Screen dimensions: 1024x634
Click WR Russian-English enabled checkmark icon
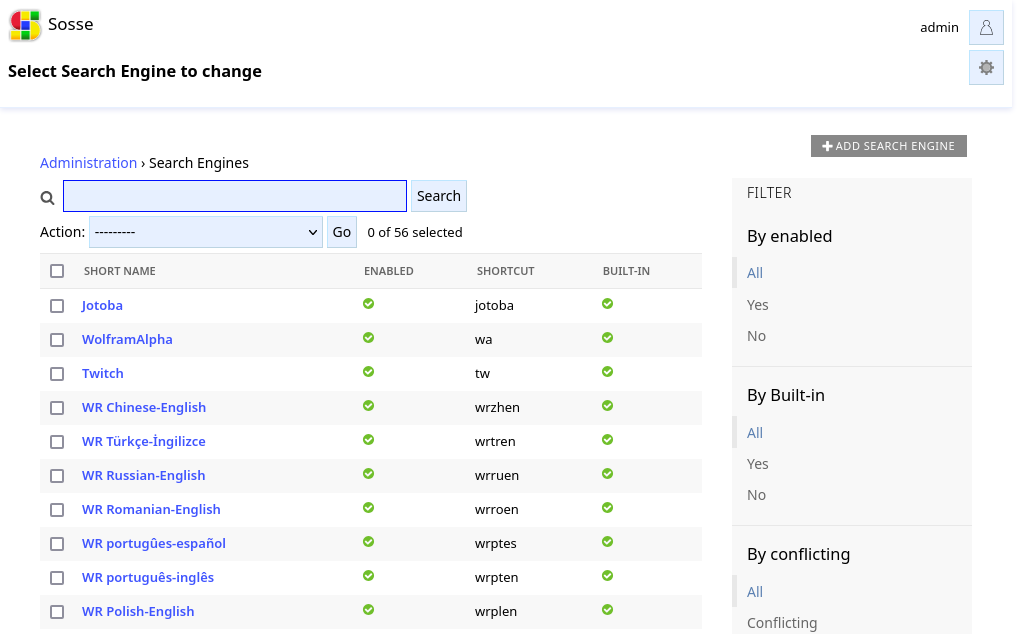click(x=368, y=473)
